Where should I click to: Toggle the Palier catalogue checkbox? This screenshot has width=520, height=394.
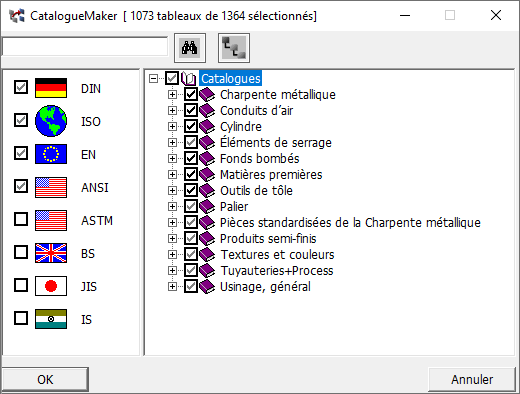(x=191, y=207)
